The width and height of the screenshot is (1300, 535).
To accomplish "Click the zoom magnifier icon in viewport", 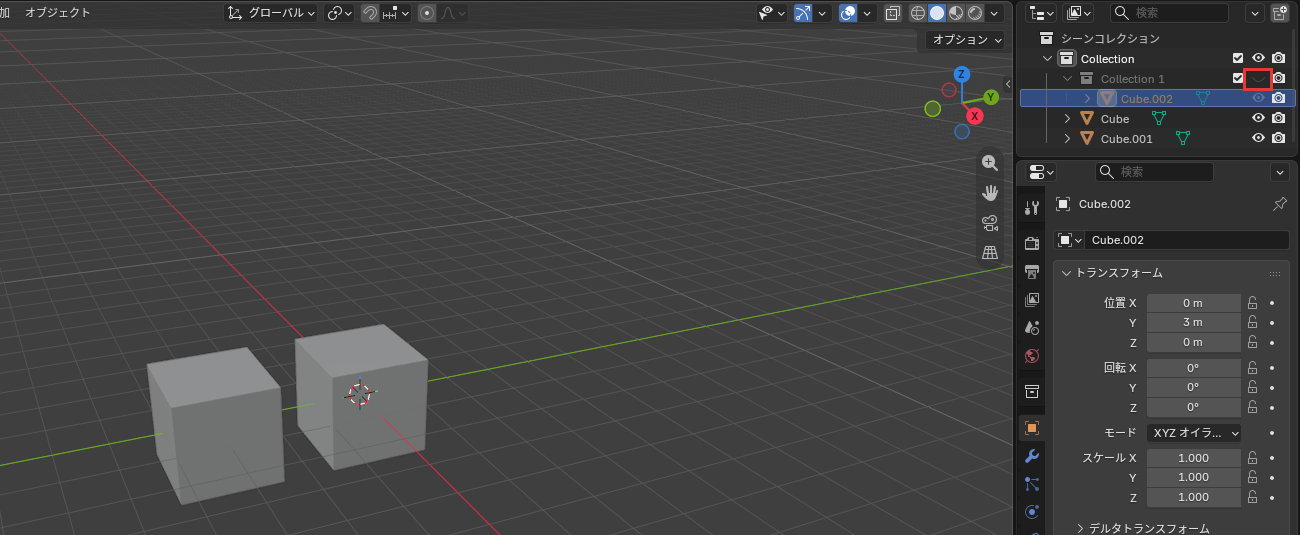I will point(990,163).
